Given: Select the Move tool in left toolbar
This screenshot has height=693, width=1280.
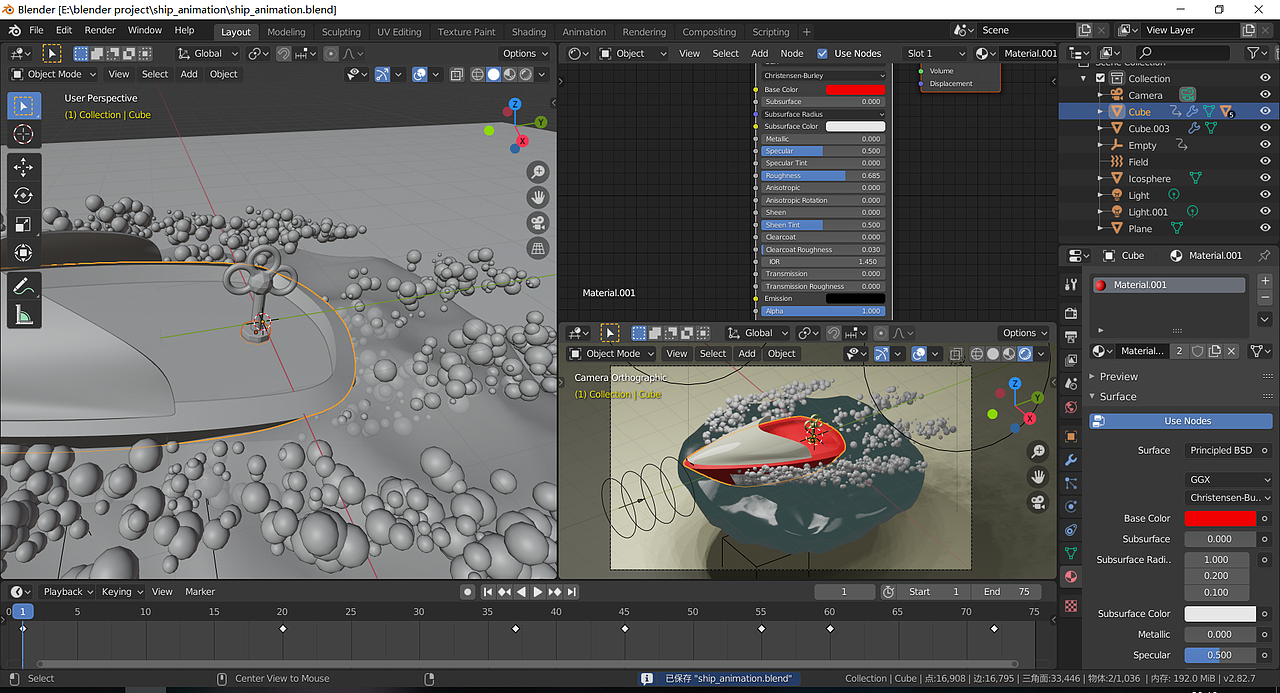Looking at the screenshot, I should 24,167.
